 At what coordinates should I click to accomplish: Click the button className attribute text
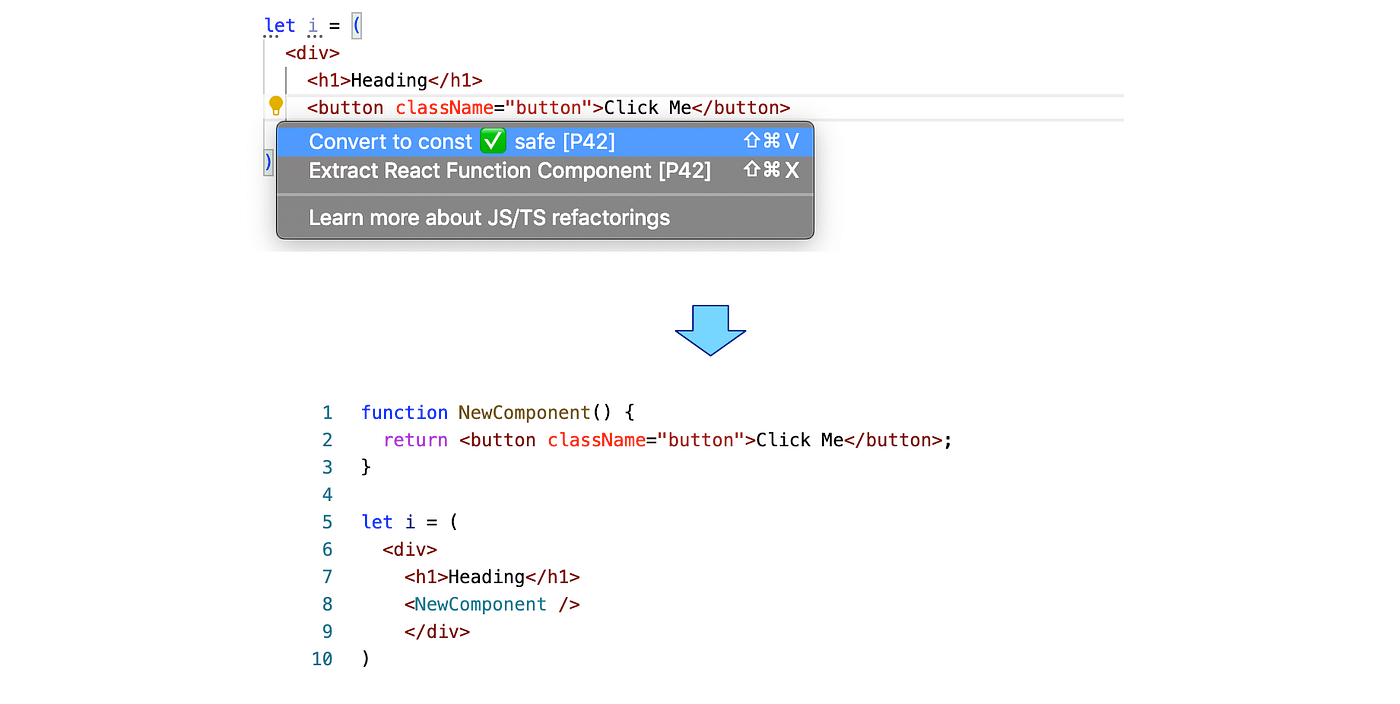coord(443,107)
